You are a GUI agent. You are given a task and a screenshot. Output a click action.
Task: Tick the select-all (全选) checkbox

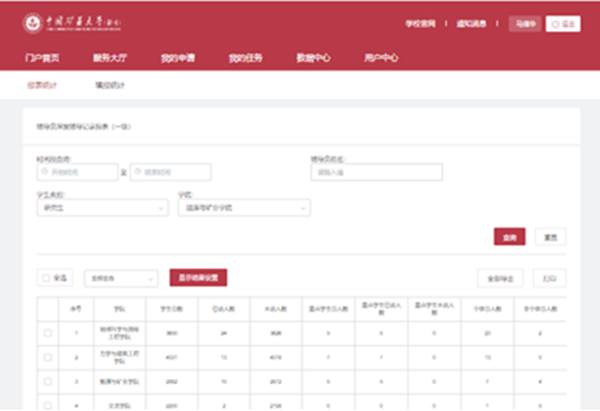pos(45,277)
